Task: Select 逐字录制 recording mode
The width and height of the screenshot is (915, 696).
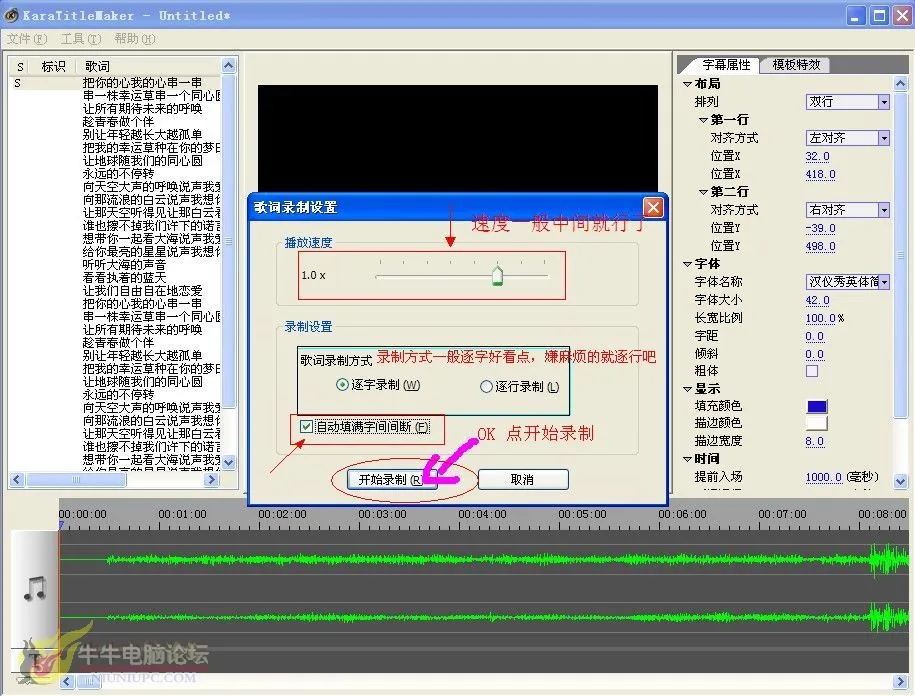Action: coord(343,385)
